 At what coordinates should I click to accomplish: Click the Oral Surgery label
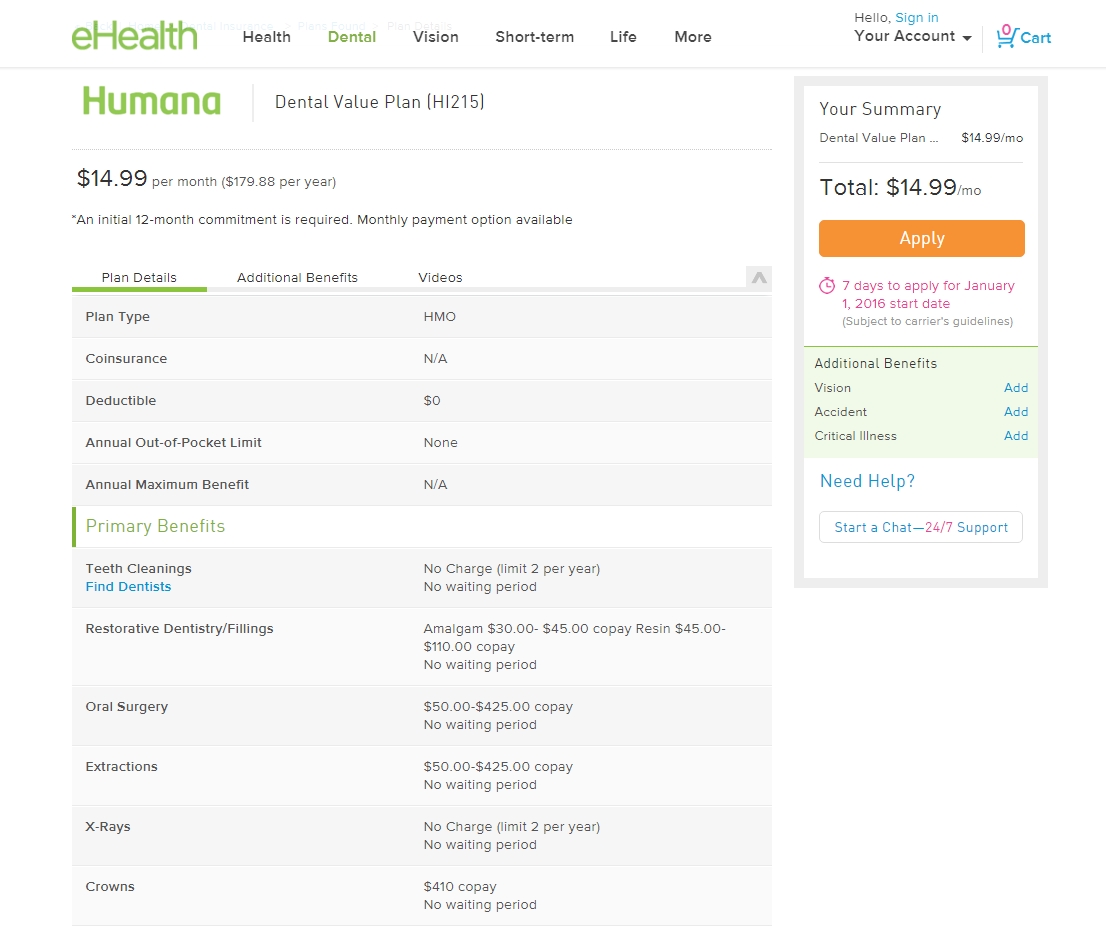pos(127,707)
